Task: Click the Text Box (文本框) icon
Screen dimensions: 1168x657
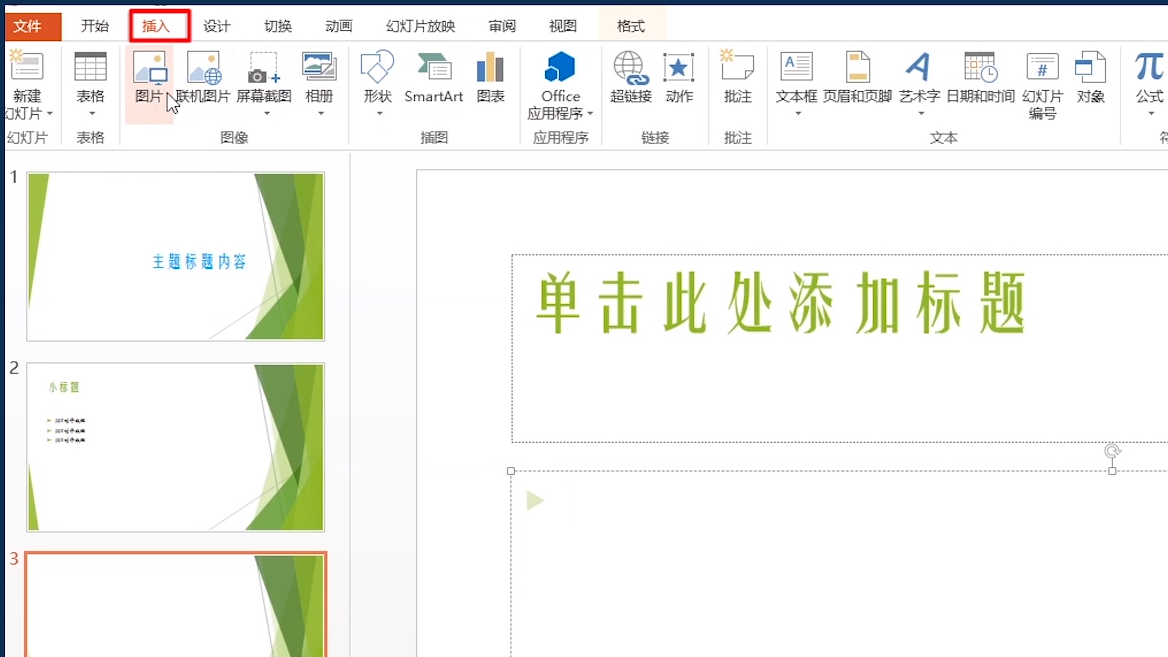Action: coord(796,66)
